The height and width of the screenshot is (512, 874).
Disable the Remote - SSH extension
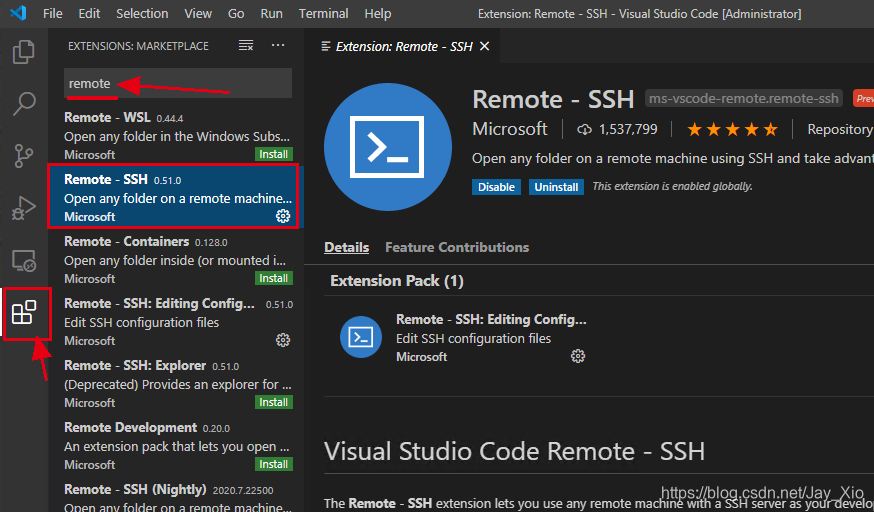[496, 187]
